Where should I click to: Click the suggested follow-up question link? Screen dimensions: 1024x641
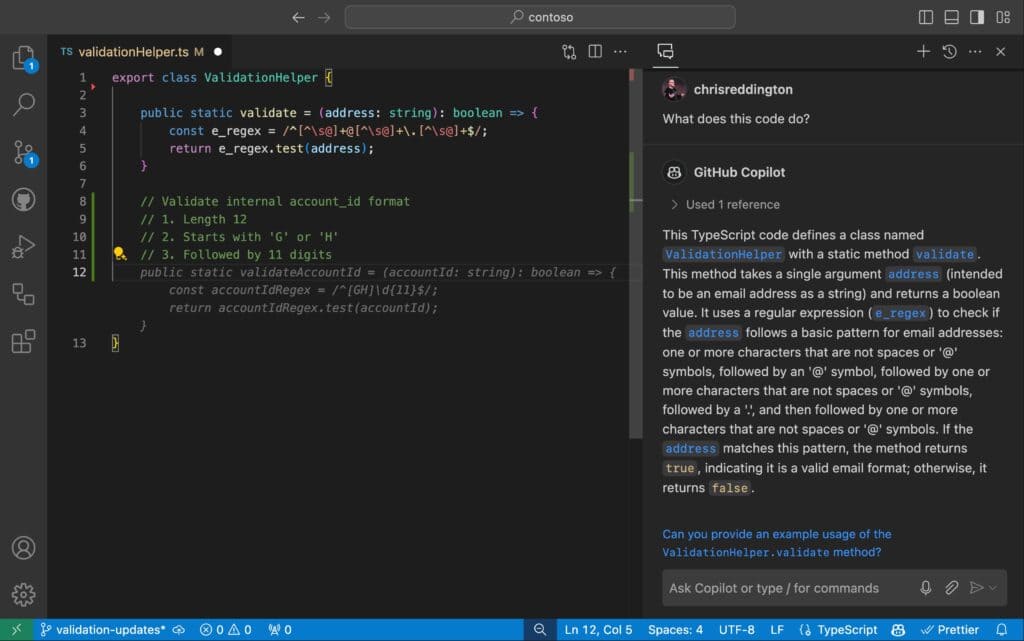pyautogui.click(x=776, y=543)
